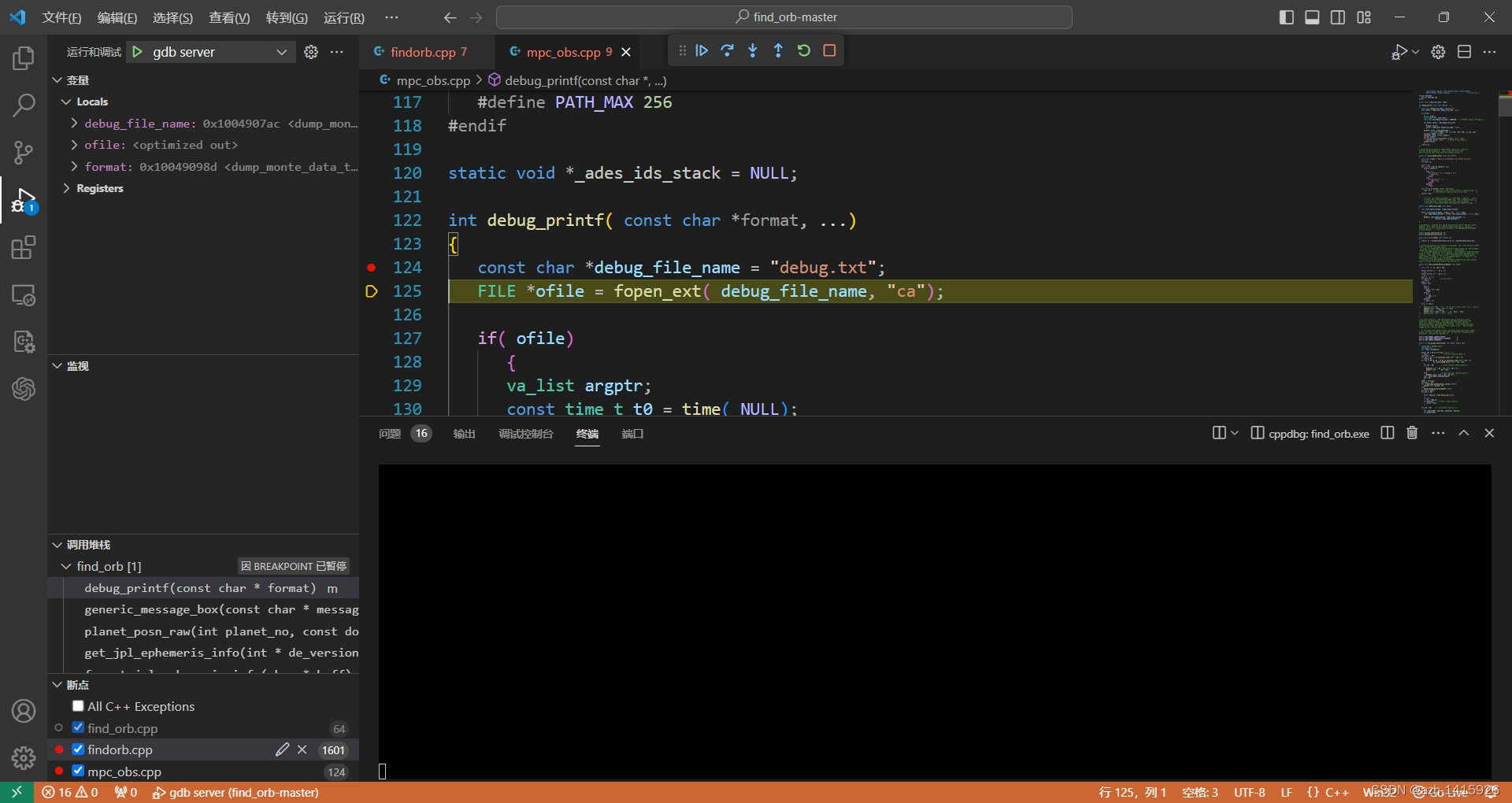Collapse the Locals tree node

(66, 102)
